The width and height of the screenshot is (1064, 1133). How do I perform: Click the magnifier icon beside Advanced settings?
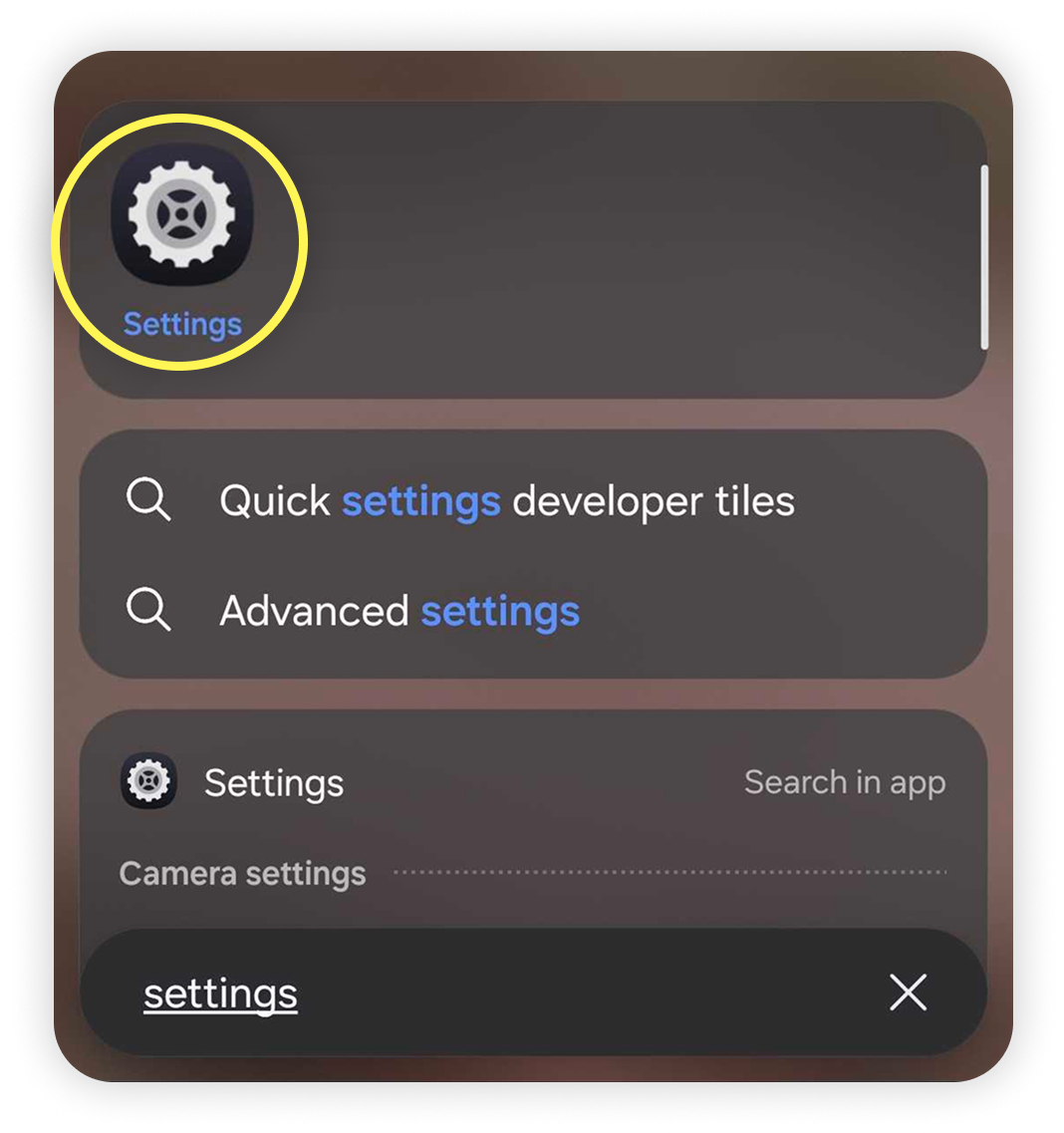tap(148, 609)
